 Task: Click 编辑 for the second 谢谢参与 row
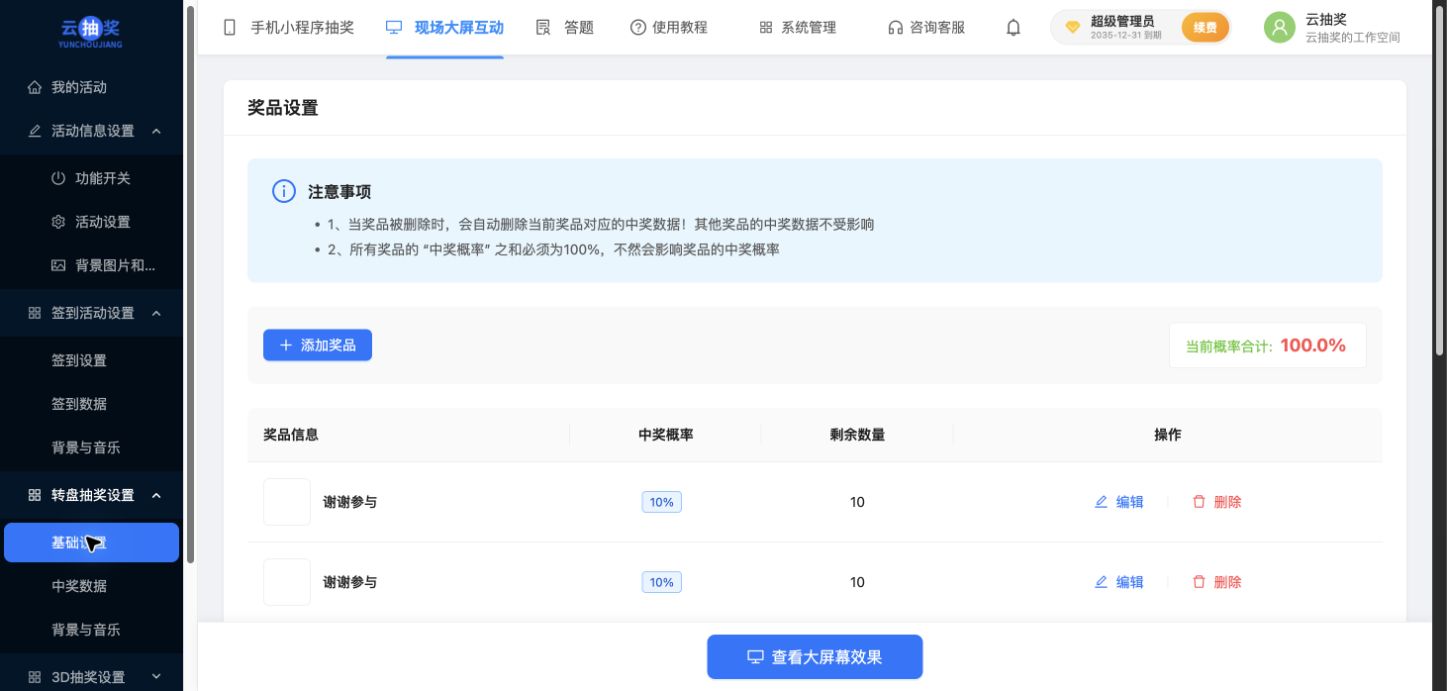pos(1119,582)
